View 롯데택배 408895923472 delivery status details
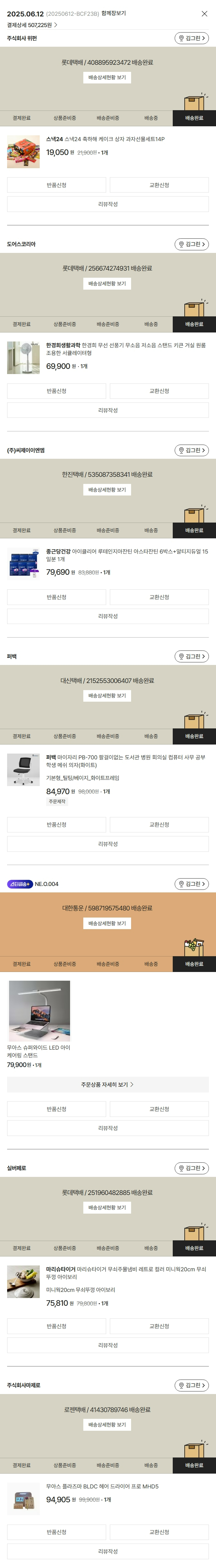Image resolution: width=216 pixels, height=1568 pixels. [108, 77]
